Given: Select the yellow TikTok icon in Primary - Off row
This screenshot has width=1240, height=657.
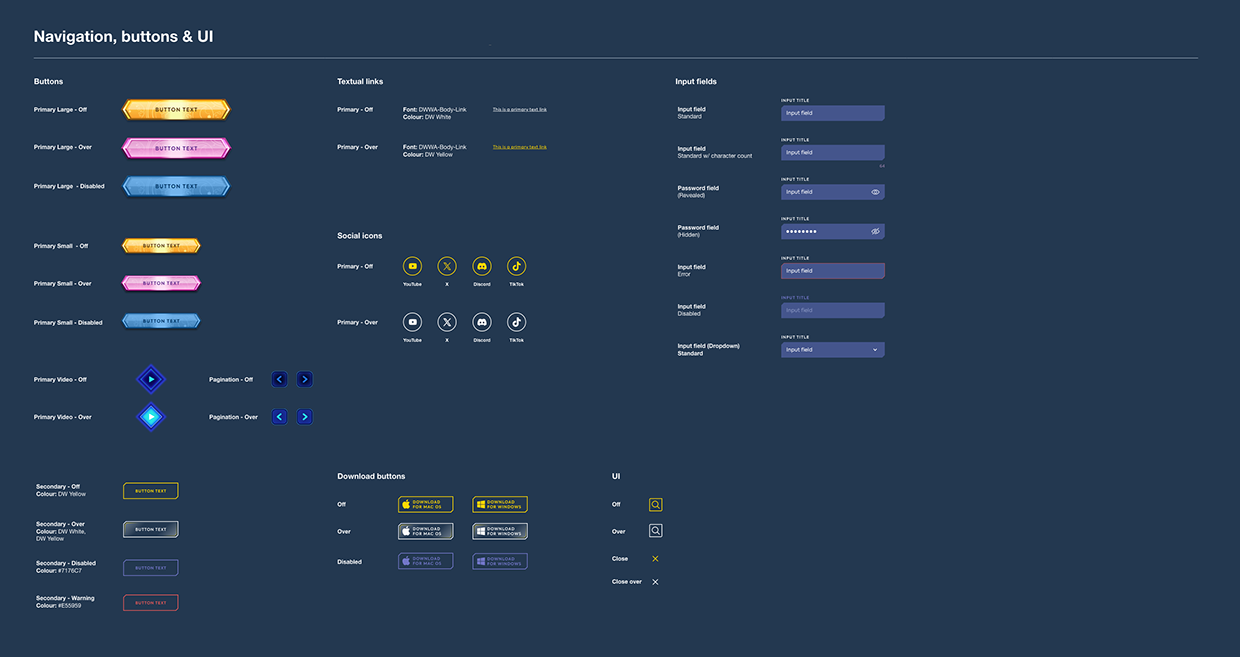Looking at the screenshot, I should click(x=516, y=266).
